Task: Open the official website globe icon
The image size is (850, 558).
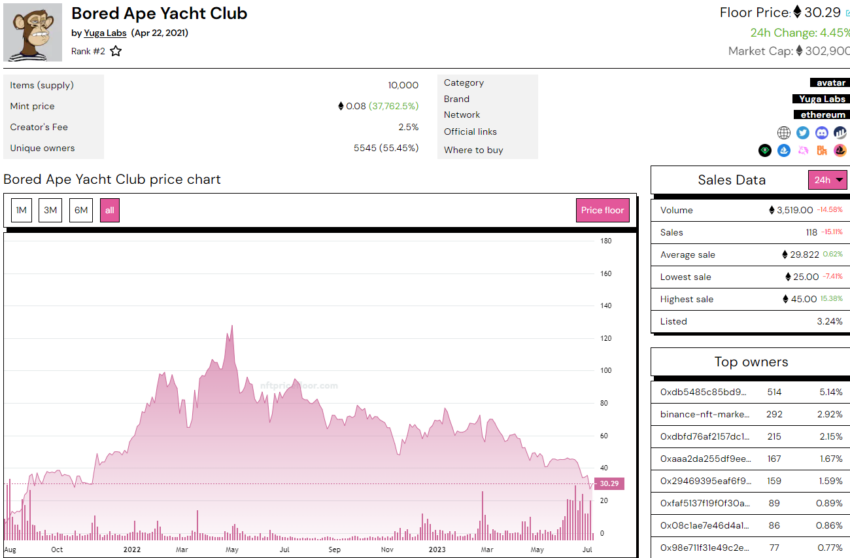Action: pos(784,132)
